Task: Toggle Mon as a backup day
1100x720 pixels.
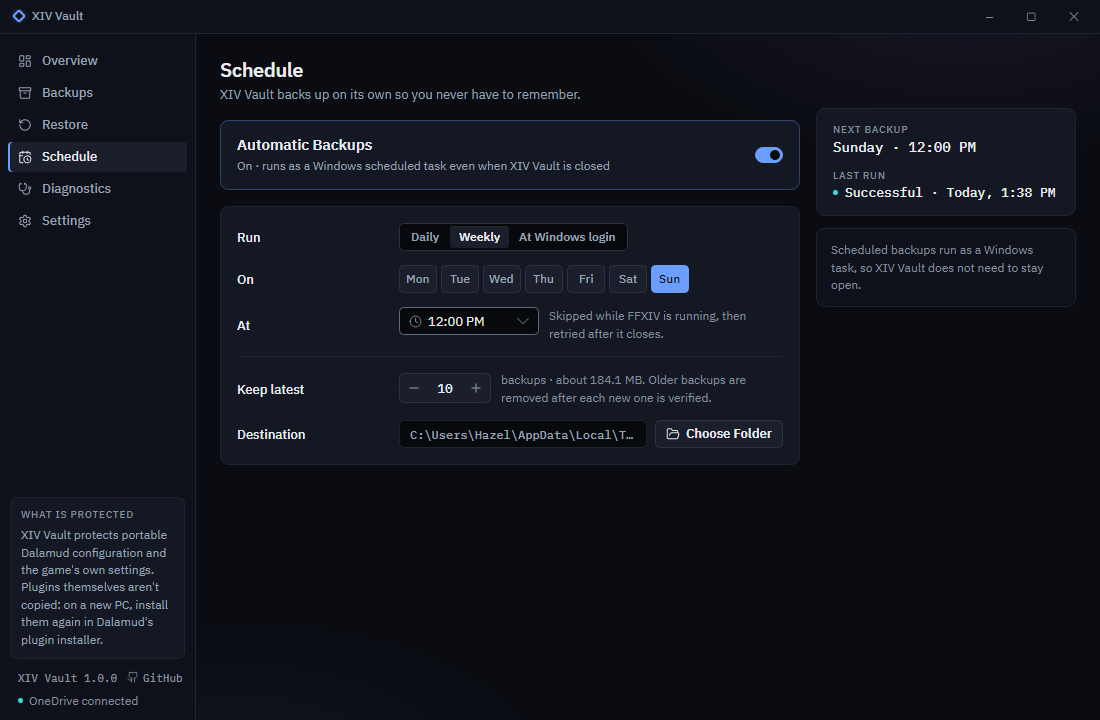Action: (417, 279)
